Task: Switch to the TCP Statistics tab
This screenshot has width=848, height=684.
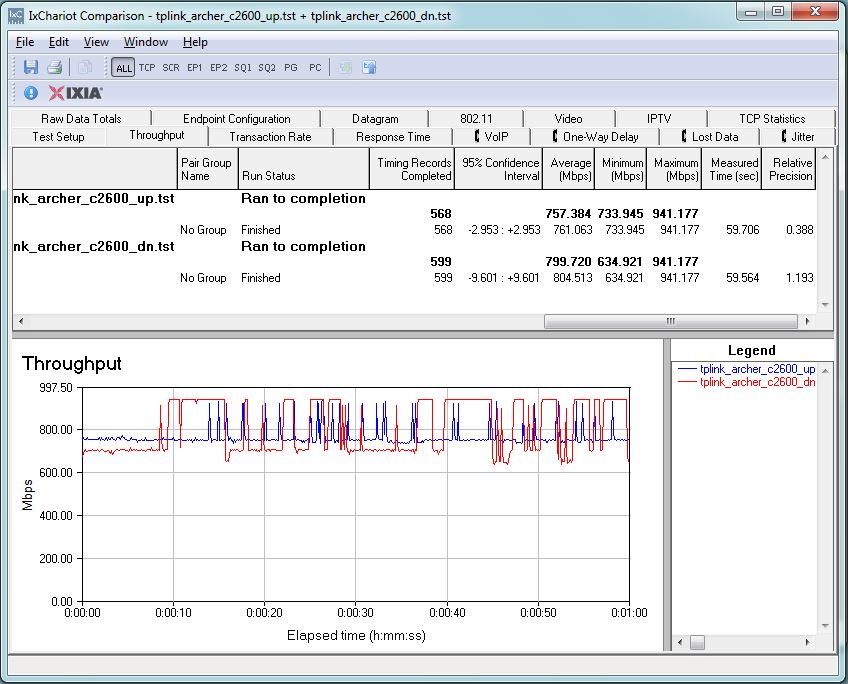Action: (772, 118)
